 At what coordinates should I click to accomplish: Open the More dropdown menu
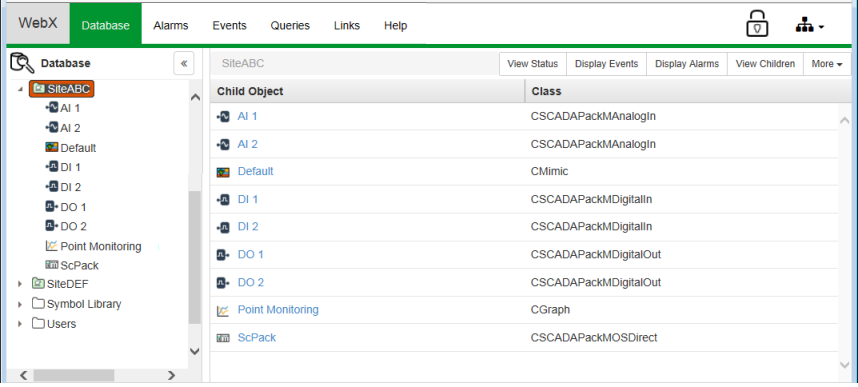click(x=827, y=64)
